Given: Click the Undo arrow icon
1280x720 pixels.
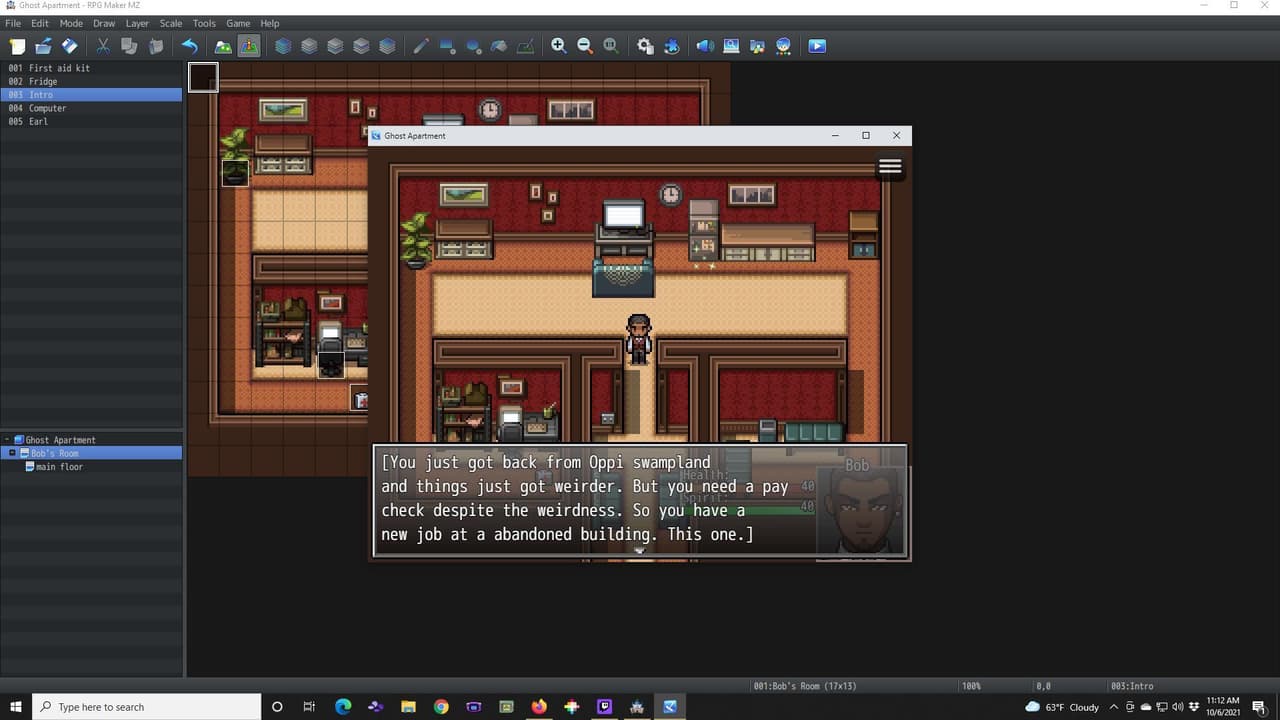Looking at the screenshot, I should click(189, 46).
